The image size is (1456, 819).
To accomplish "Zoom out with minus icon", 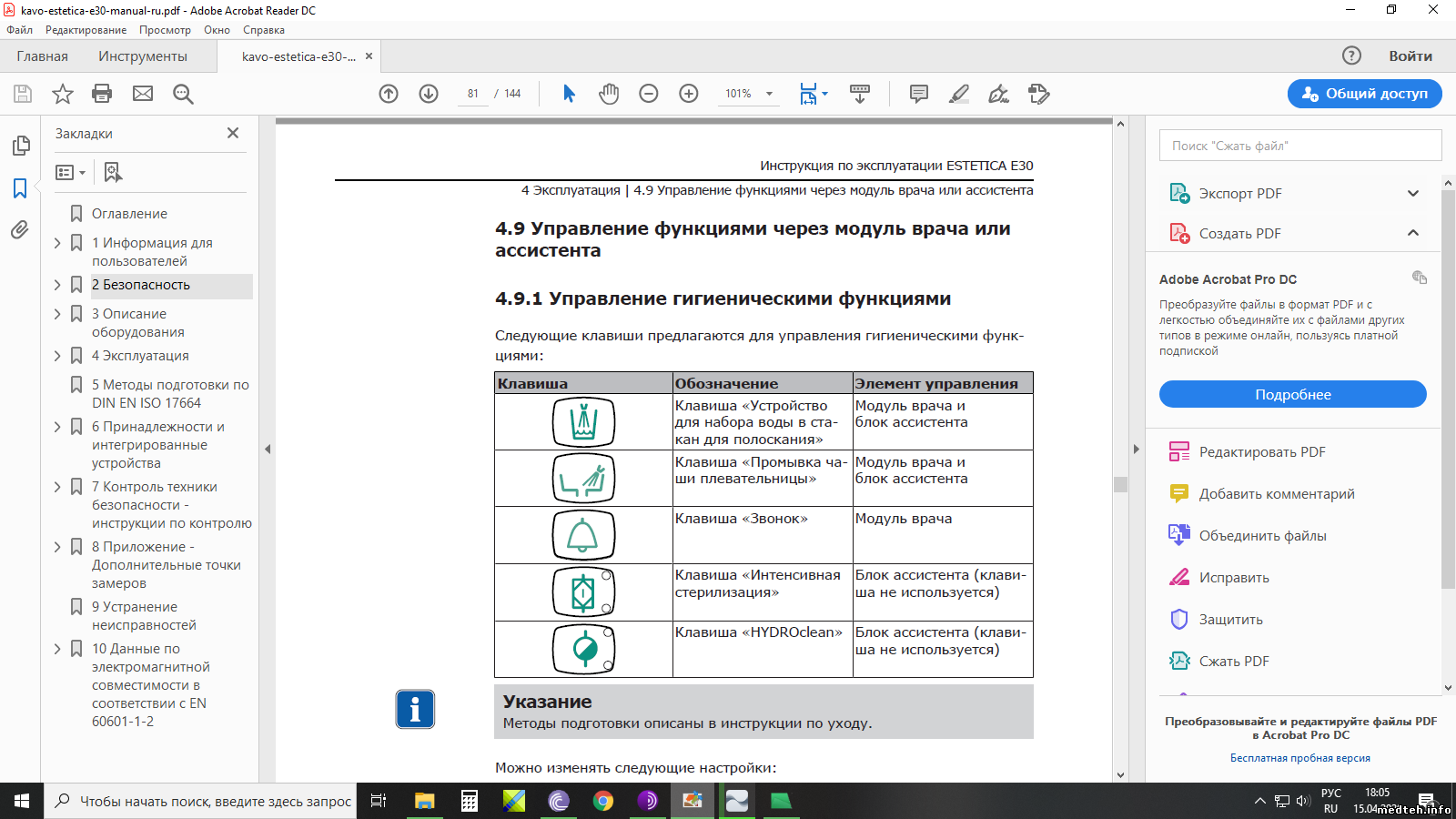I will click(x=649, y=94).
